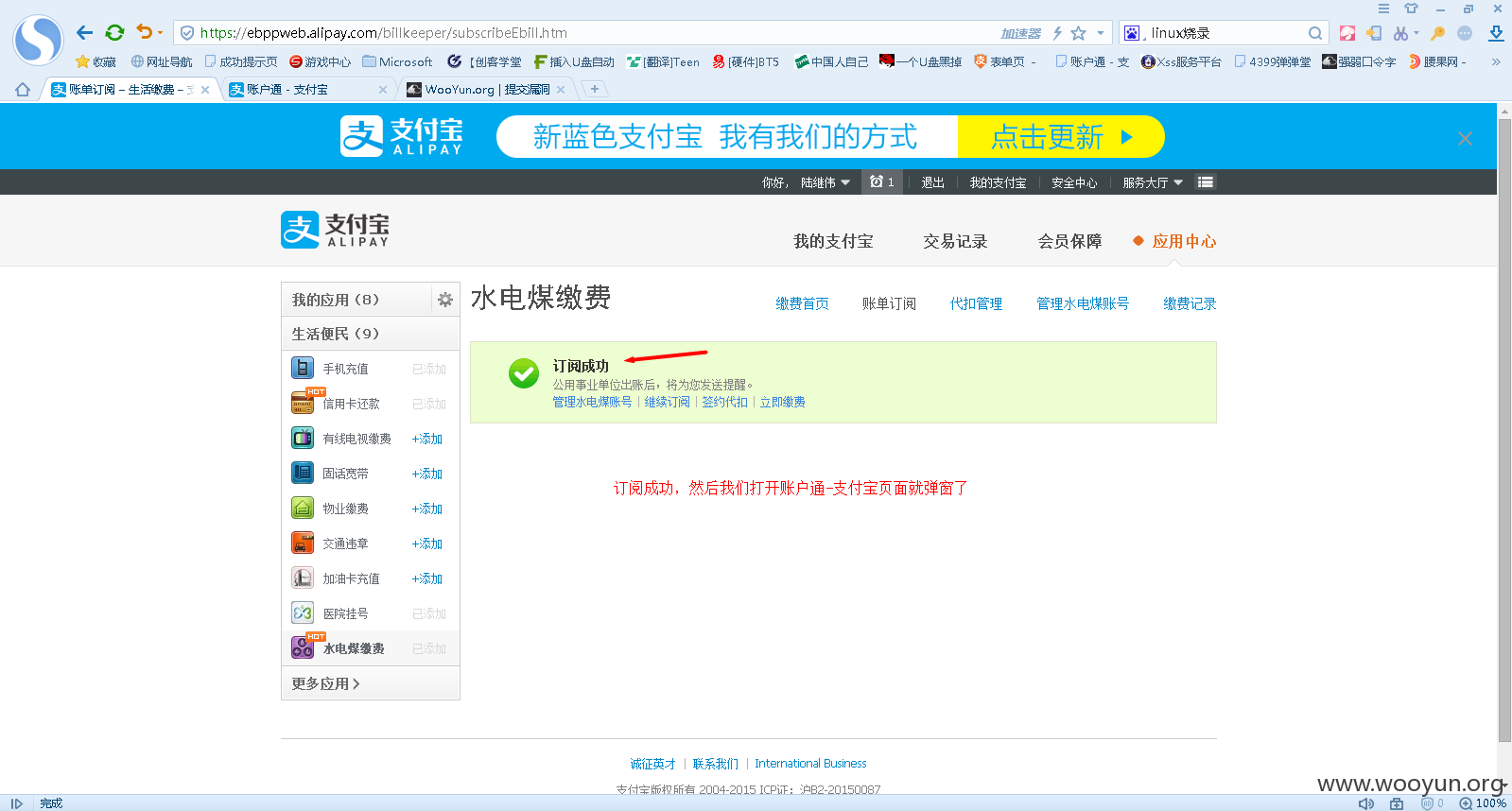This screenshot has width=1512, height=811.
Task: Click 联系我们 footer link
Action: pos(715,764)
